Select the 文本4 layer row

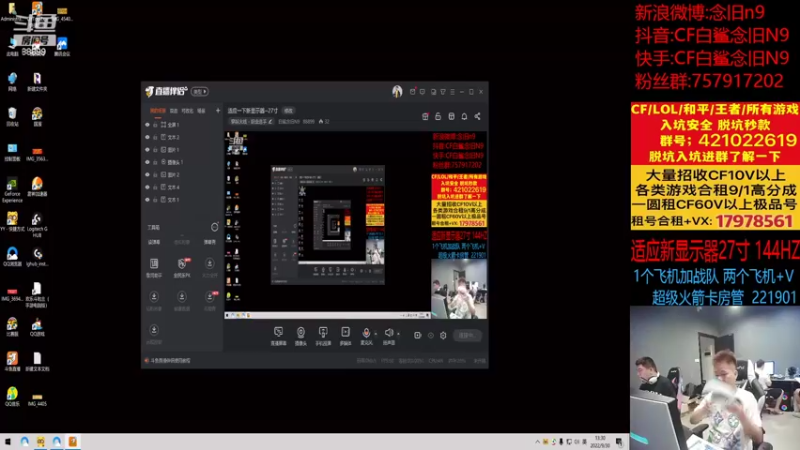(182, 187)
